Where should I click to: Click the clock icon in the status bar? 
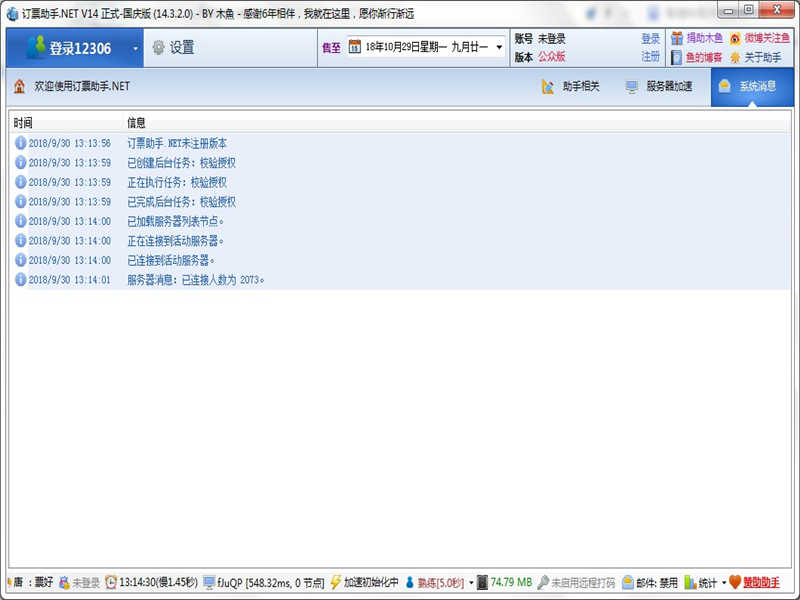click(111, 582)
